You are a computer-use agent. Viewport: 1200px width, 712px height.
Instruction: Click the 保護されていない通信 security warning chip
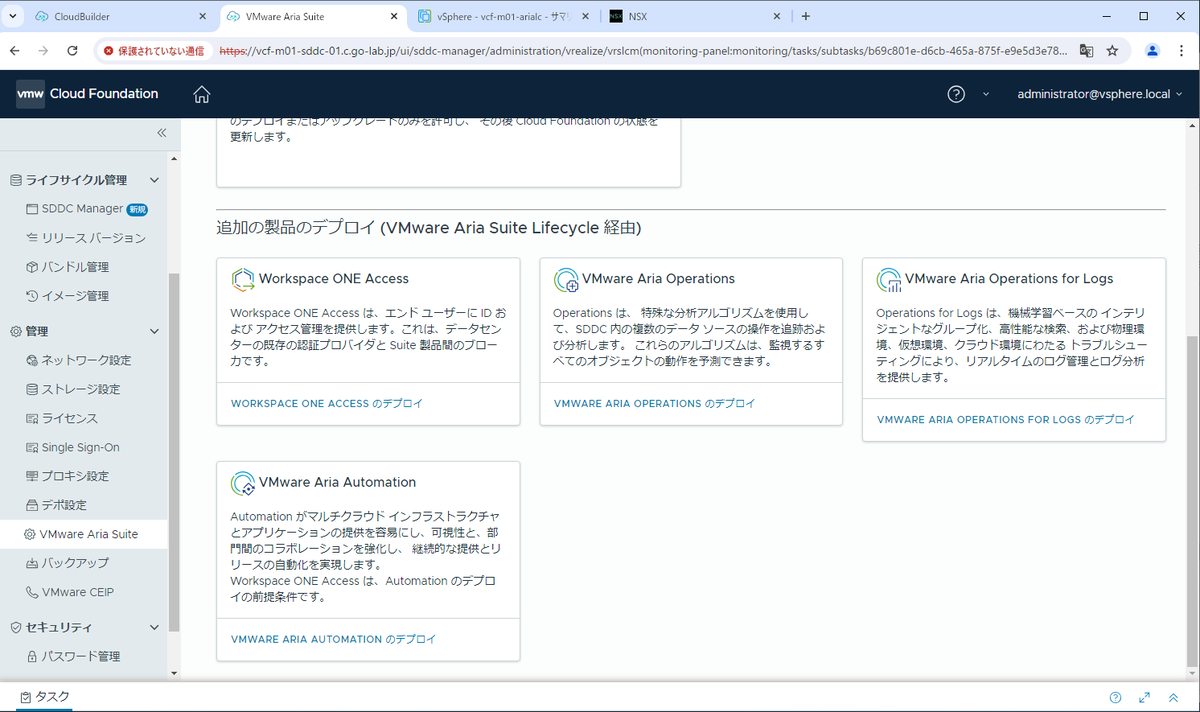153,51
